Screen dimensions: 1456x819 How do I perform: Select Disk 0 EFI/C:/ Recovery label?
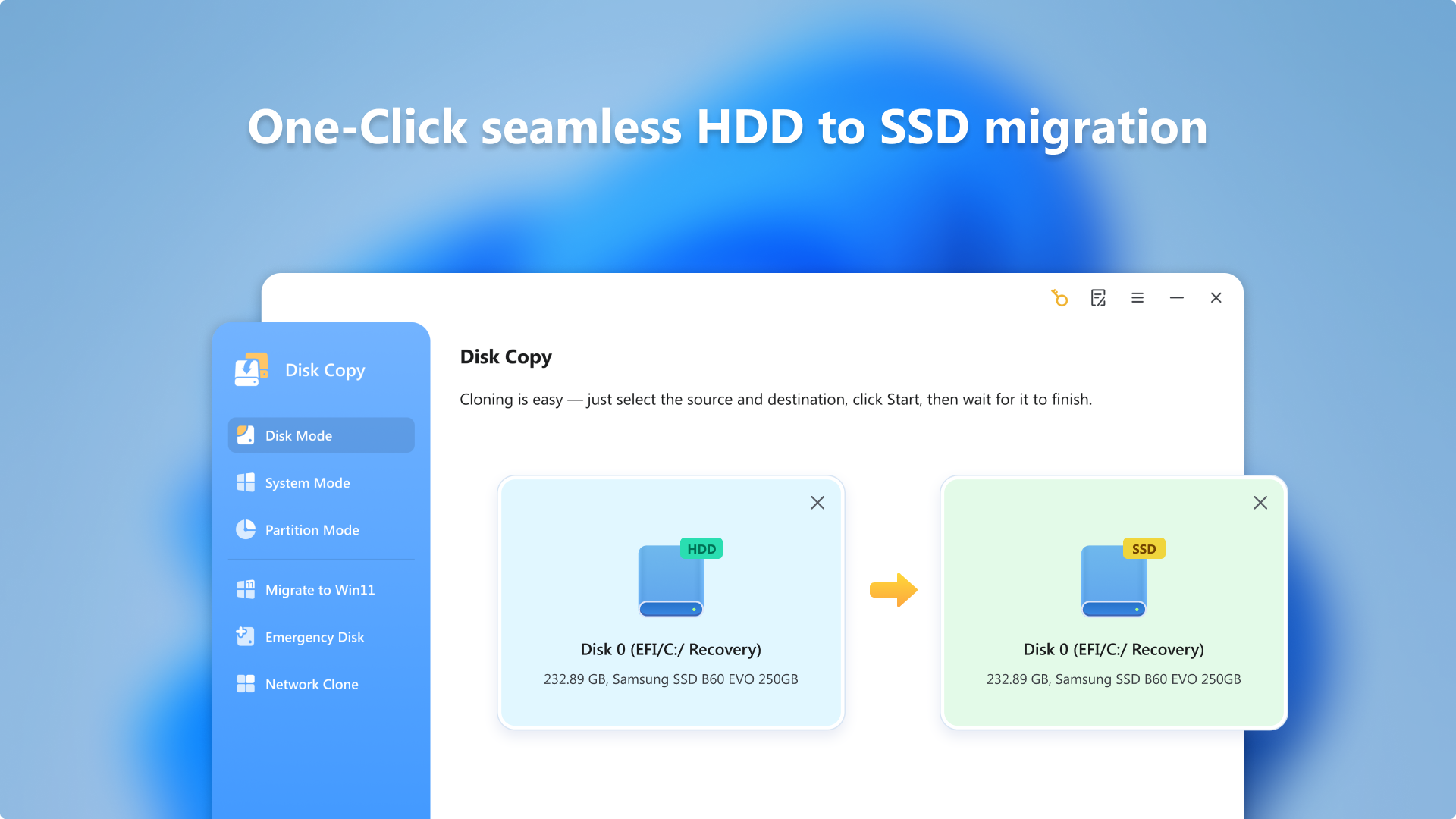click(x=670, y=649)
